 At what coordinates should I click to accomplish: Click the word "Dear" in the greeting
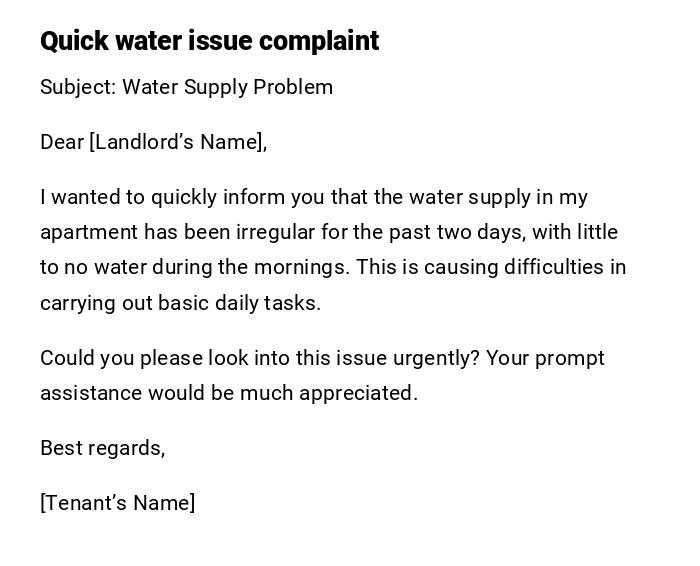[x=61, y=142]
